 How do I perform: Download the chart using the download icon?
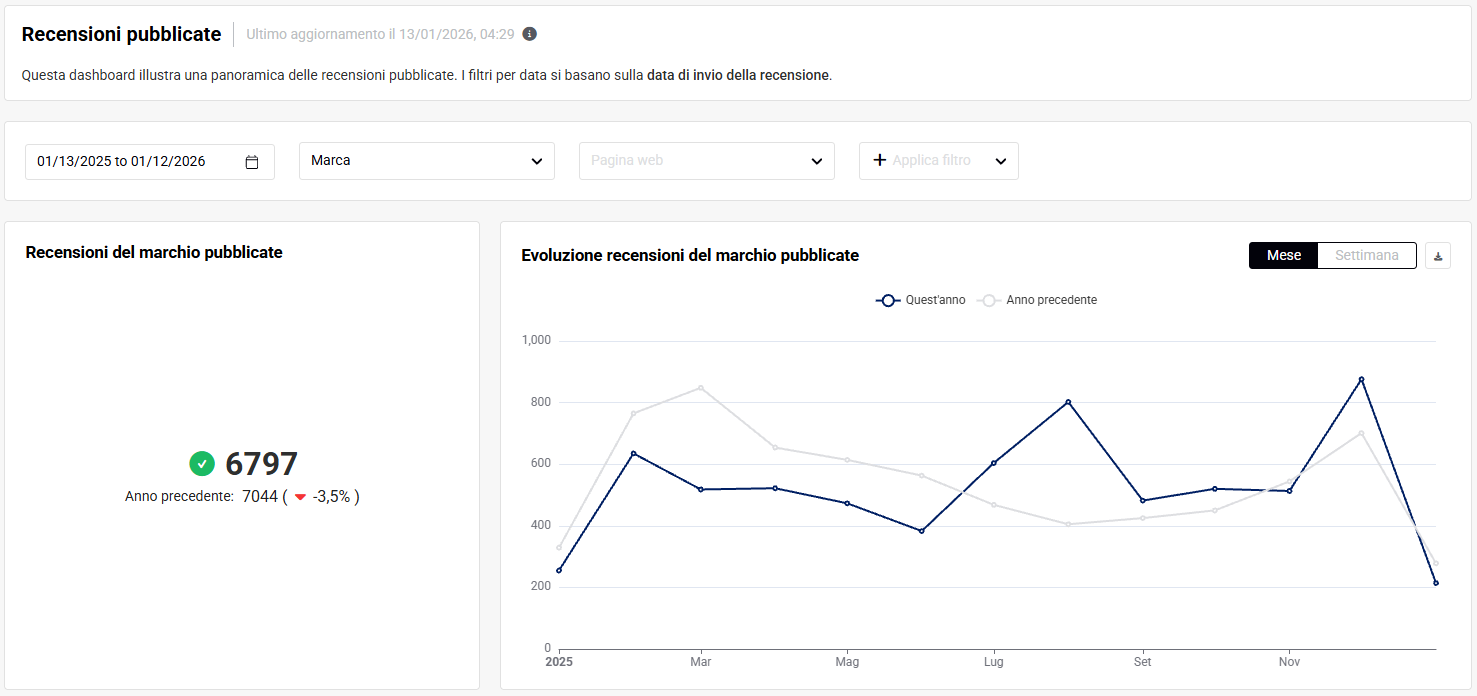1438,256
